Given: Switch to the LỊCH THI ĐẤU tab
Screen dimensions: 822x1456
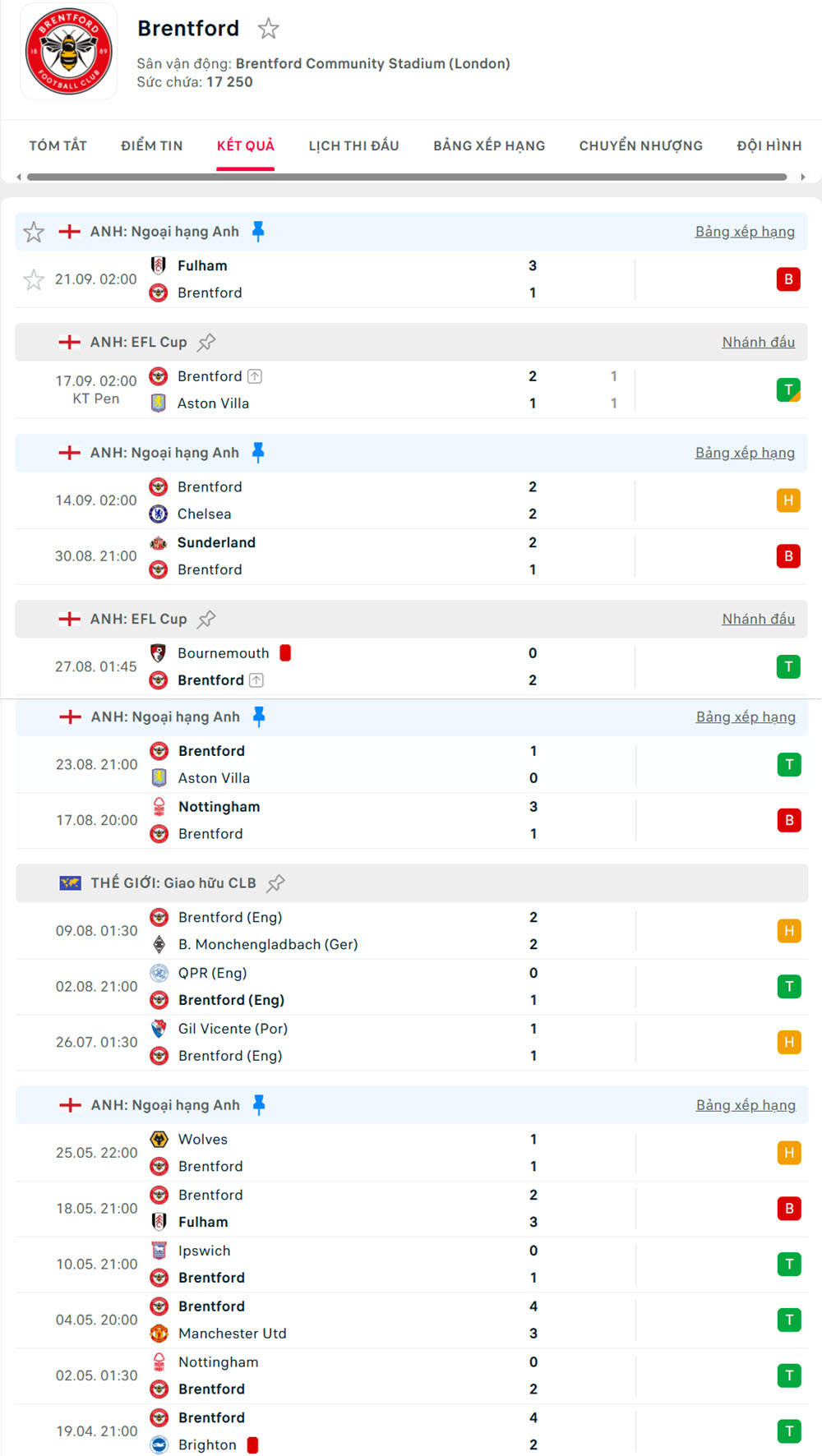Looking at the screenshot, I should point(353,145).
